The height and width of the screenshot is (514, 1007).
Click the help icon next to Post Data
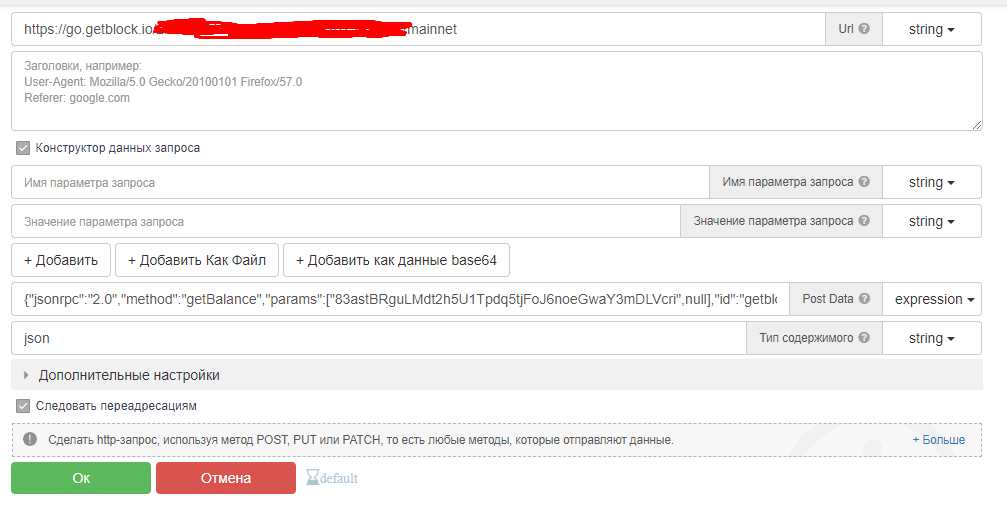point(864,299)
